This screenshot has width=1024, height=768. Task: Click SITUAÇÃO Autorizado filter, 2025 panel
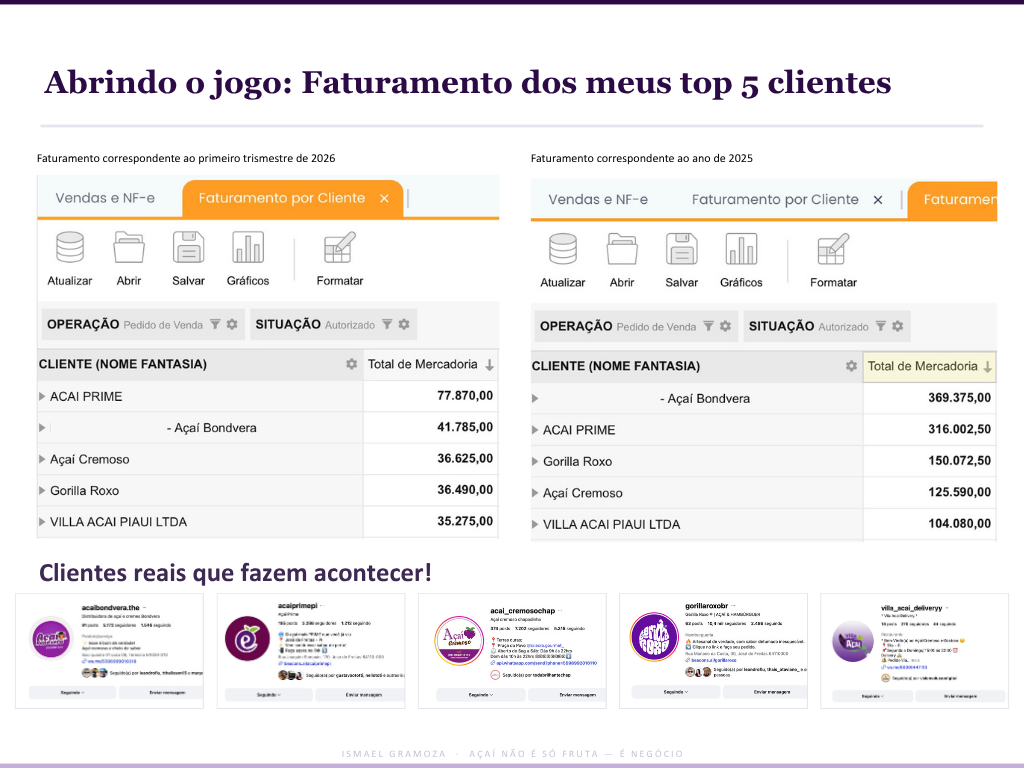826,326
